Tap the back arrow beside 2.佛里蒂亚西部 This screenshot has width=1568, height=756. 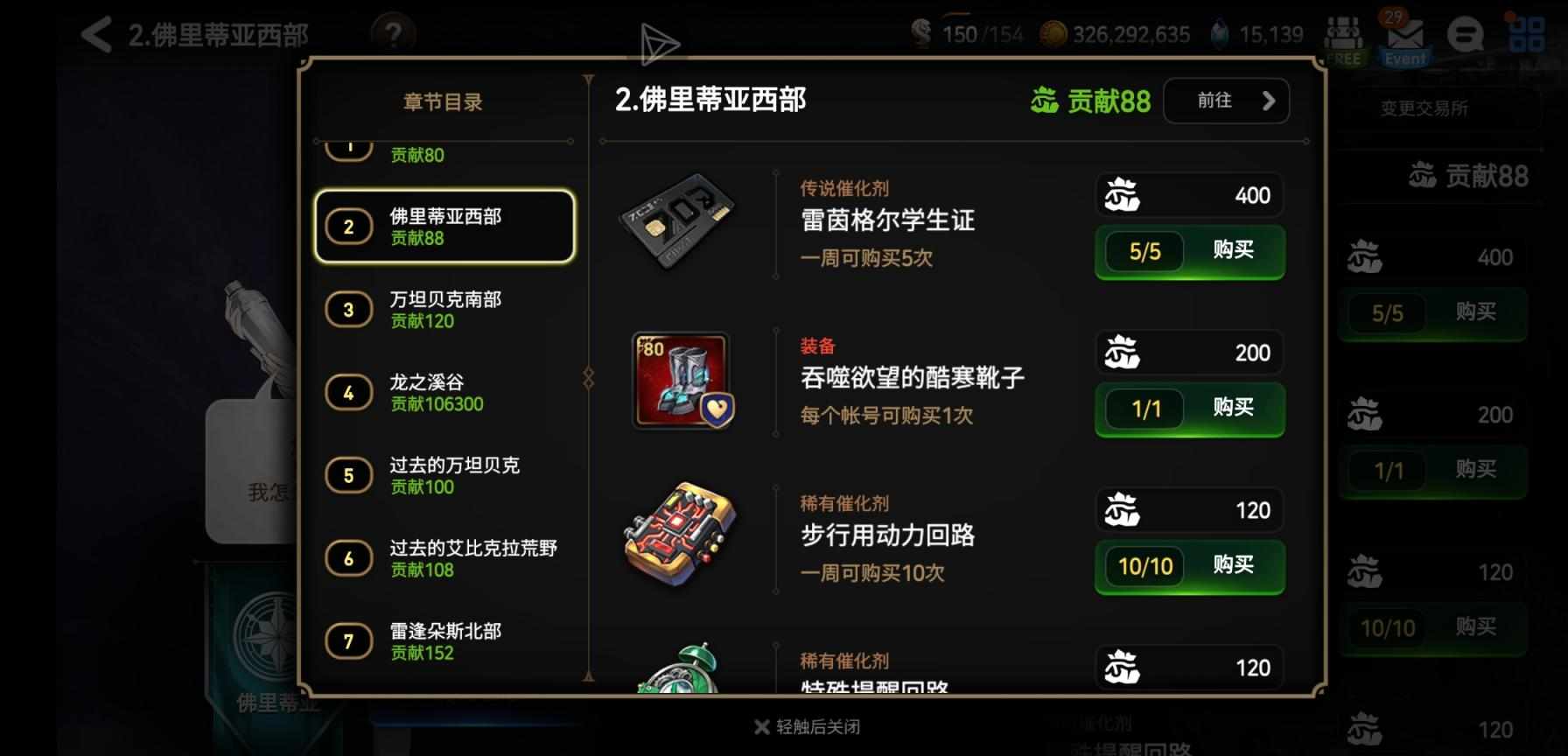click(x=96, y=35)
